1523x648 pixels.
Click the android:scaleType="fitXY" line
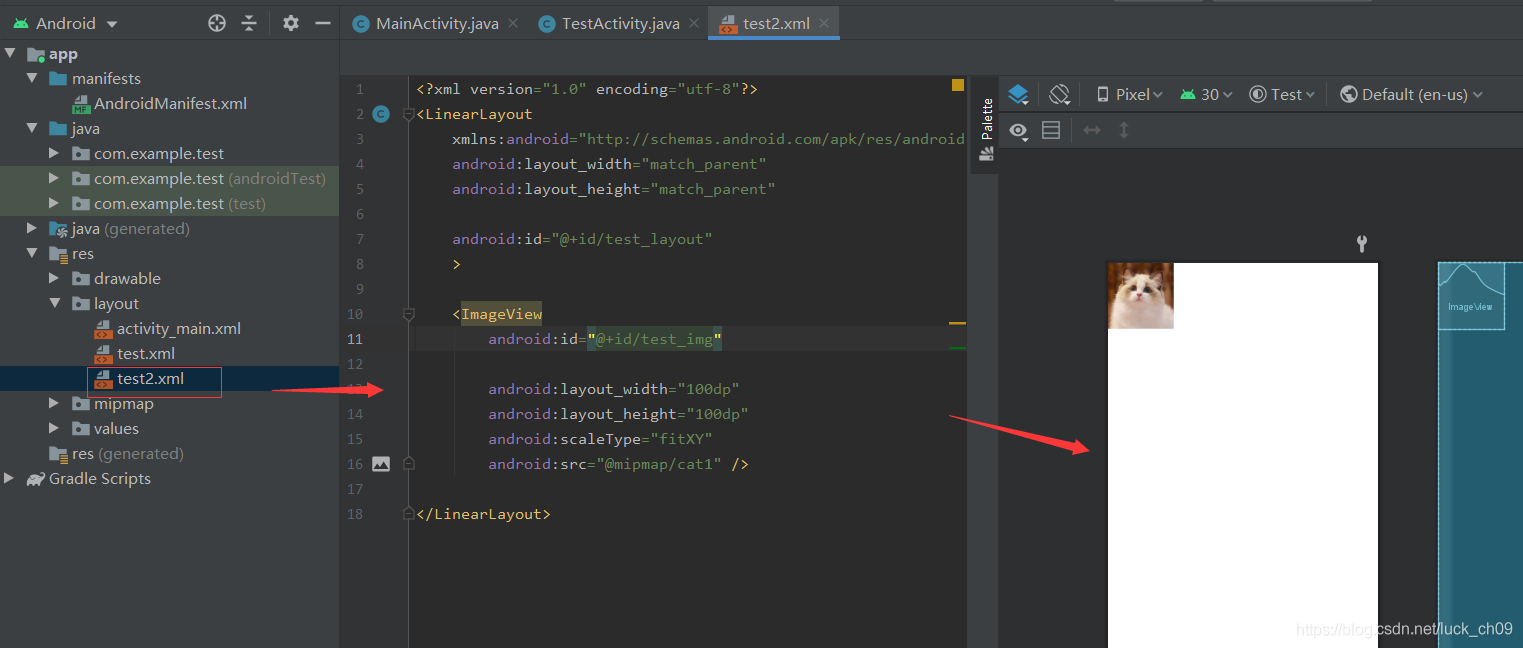pyautogui.click(x=600, y=439)
